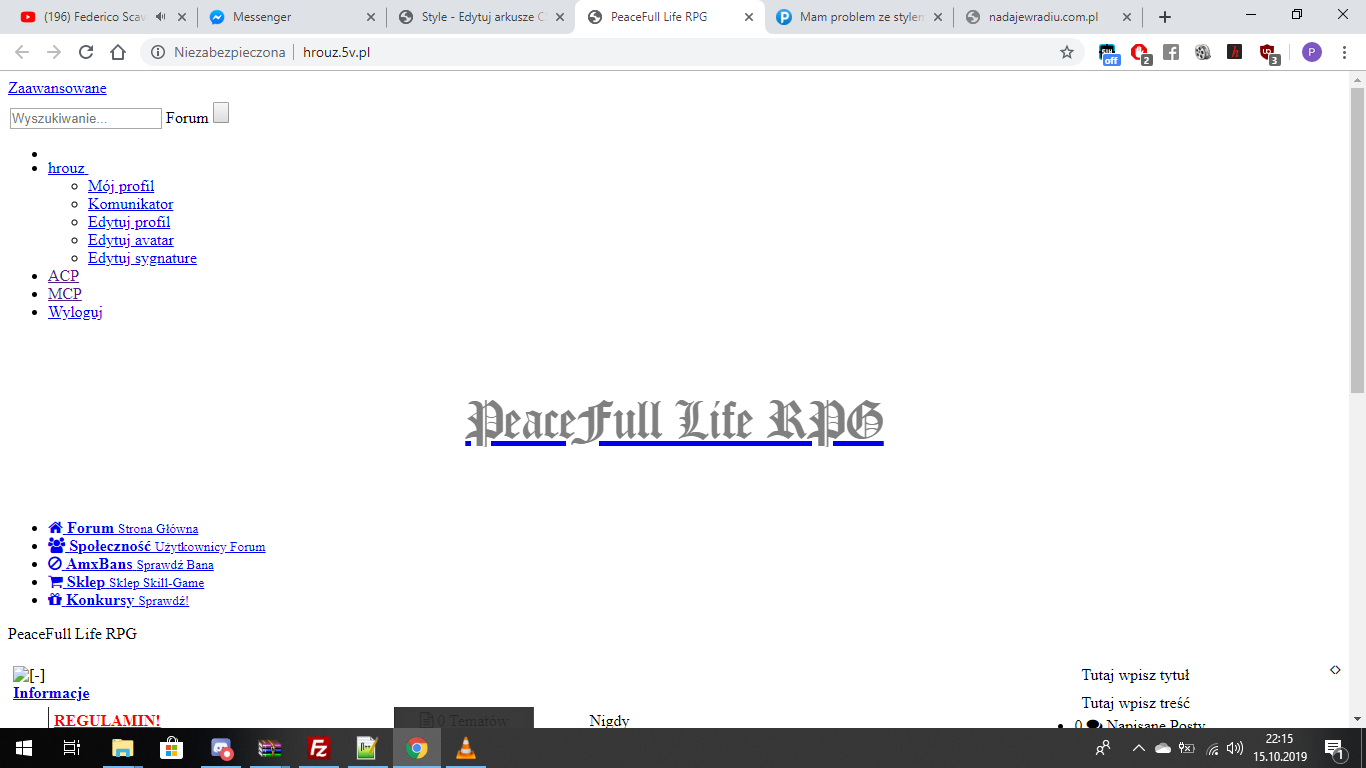The width and height of the screenshot is (1366, 768).
Task: Click the Forum home icon link
Action: point(56,528)
